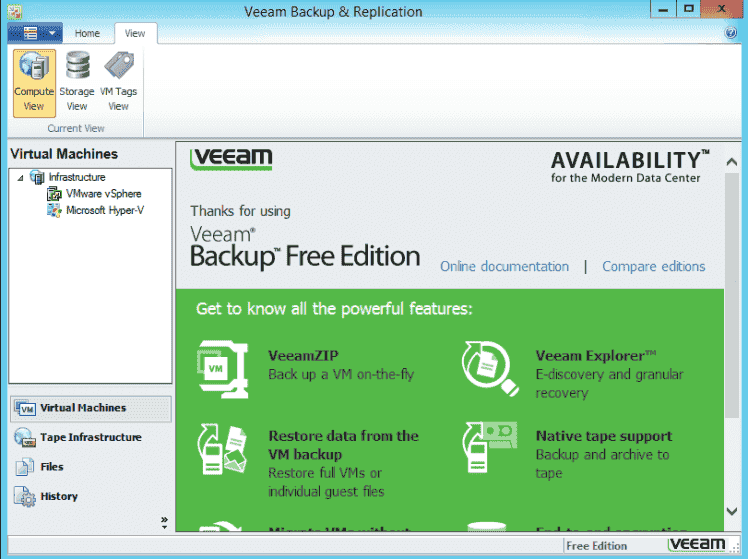Click the VeeamZIP feature icon
Screen dimensions: 748x559
click(x=223, y=369)
